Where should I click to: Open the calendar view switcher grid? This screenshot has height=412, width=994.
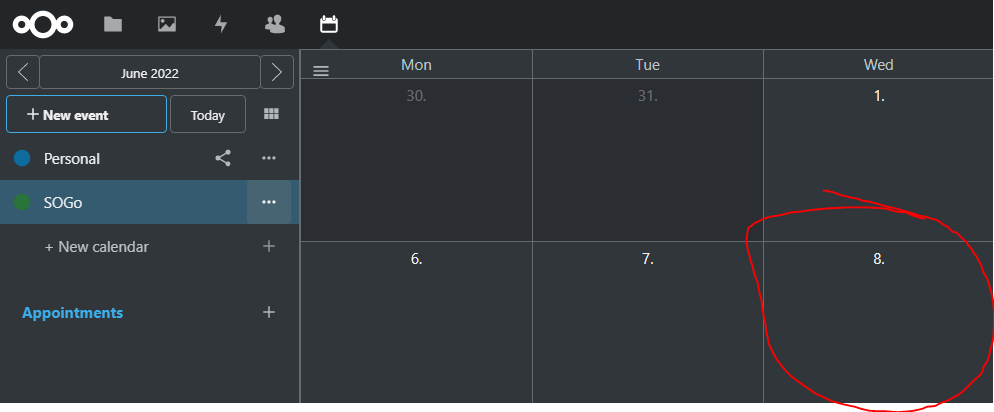(x=271, y=114)
